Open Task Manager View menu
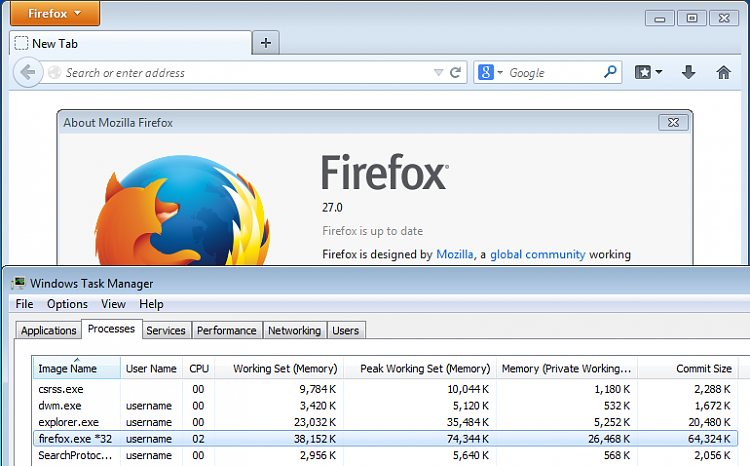 [113, 304]
